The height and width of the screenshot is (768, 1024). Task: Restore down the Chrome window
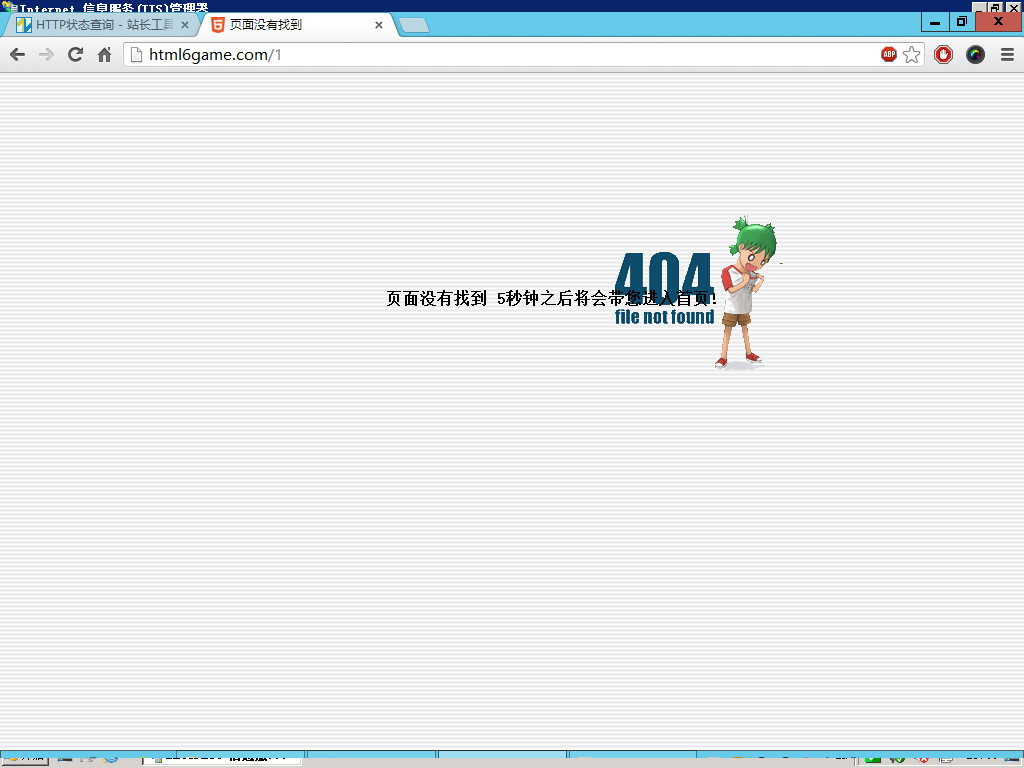pyautogui.click(x=962, y=22)
